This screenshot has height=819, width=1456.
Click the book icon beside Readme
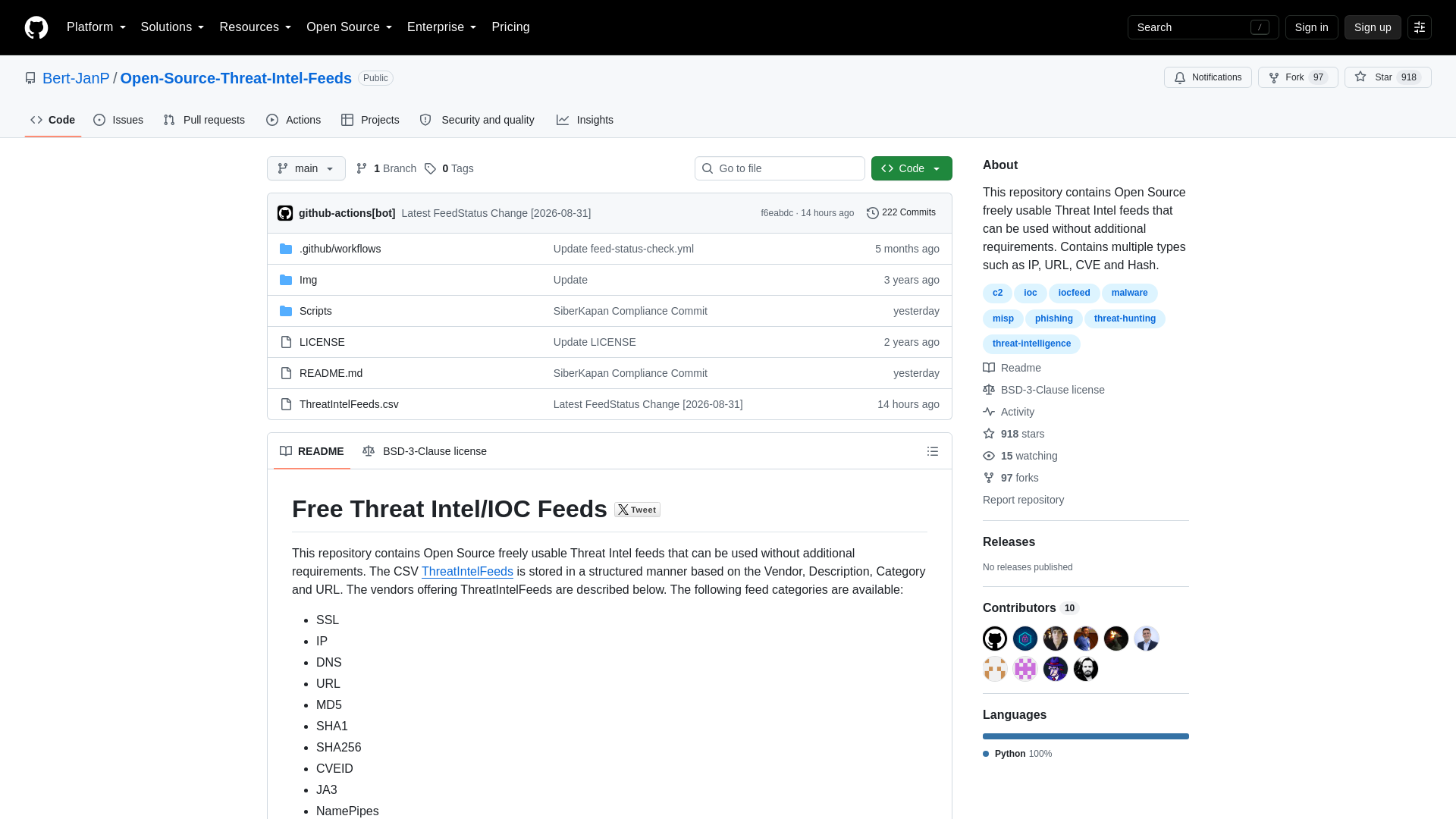point(989,368)
